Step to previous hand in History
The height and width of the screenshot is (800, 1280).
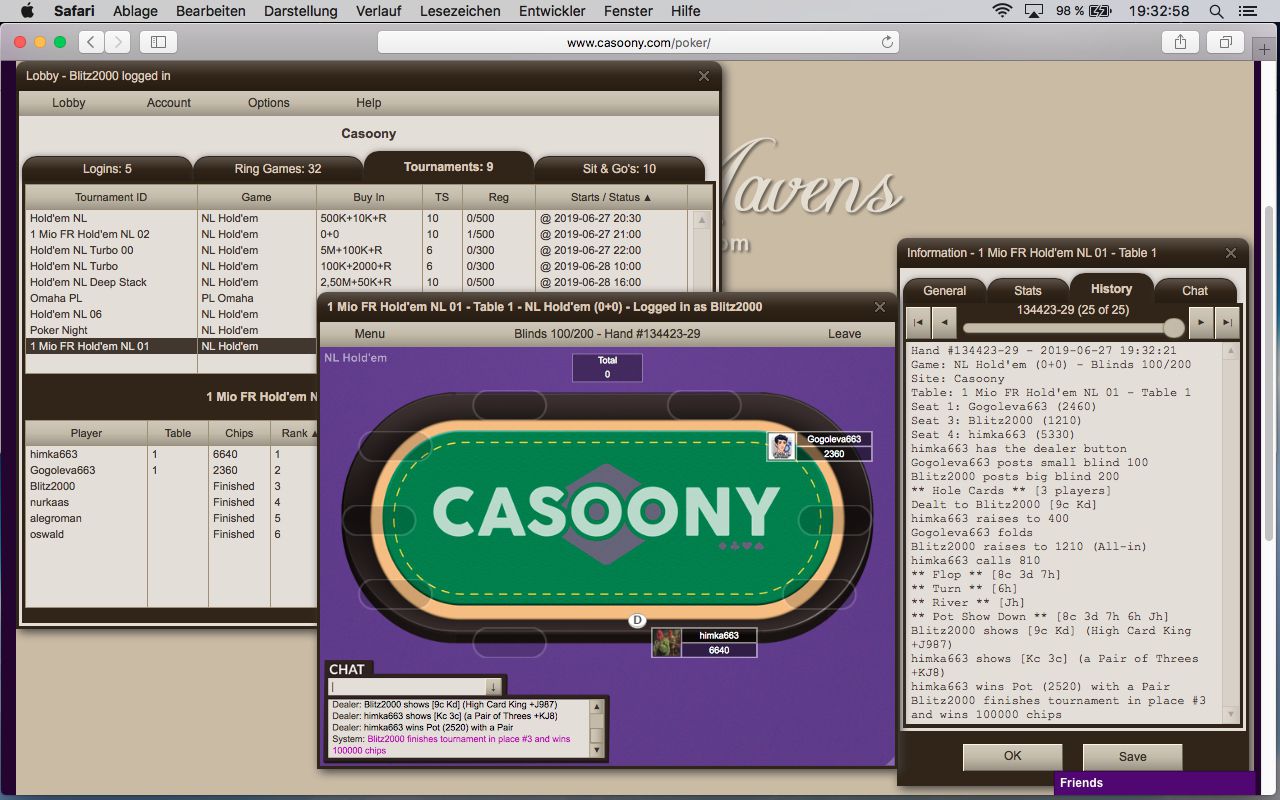click(945, 323)
